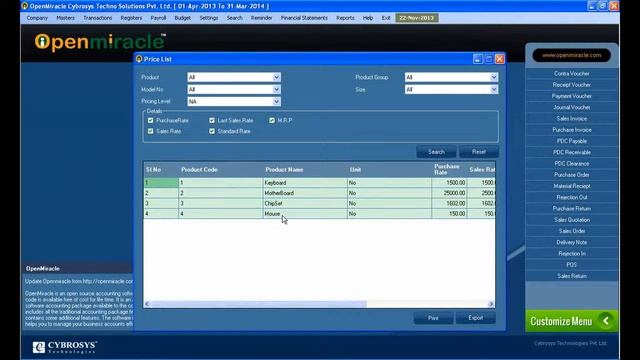Open Purchase Invoice from the sidebar
The width and height of the screenshot is (640, 360).
(x=571, y=130)
